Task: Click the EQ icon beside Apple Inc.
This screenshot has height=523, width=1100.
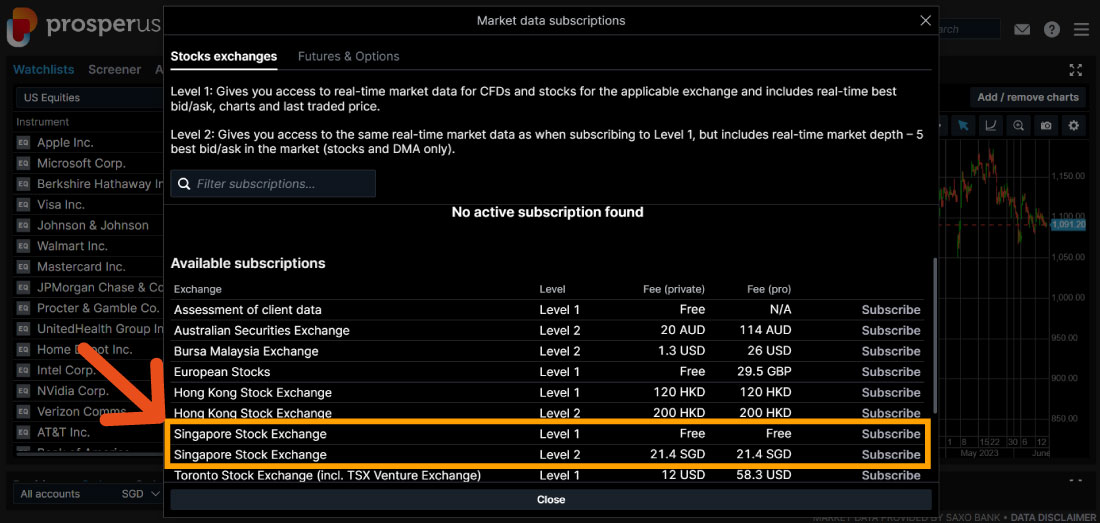Action: click(x=23, y=142)
